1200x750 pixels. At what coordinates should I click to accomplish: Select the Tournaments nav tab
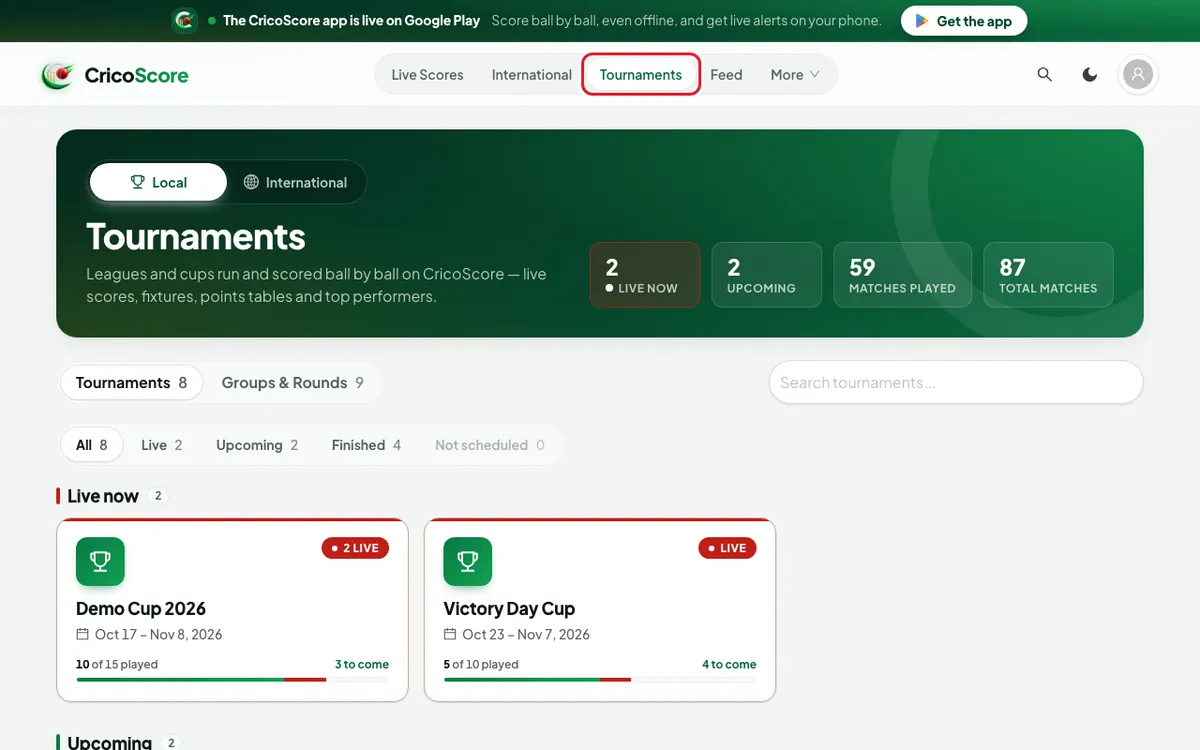point(641,75)
